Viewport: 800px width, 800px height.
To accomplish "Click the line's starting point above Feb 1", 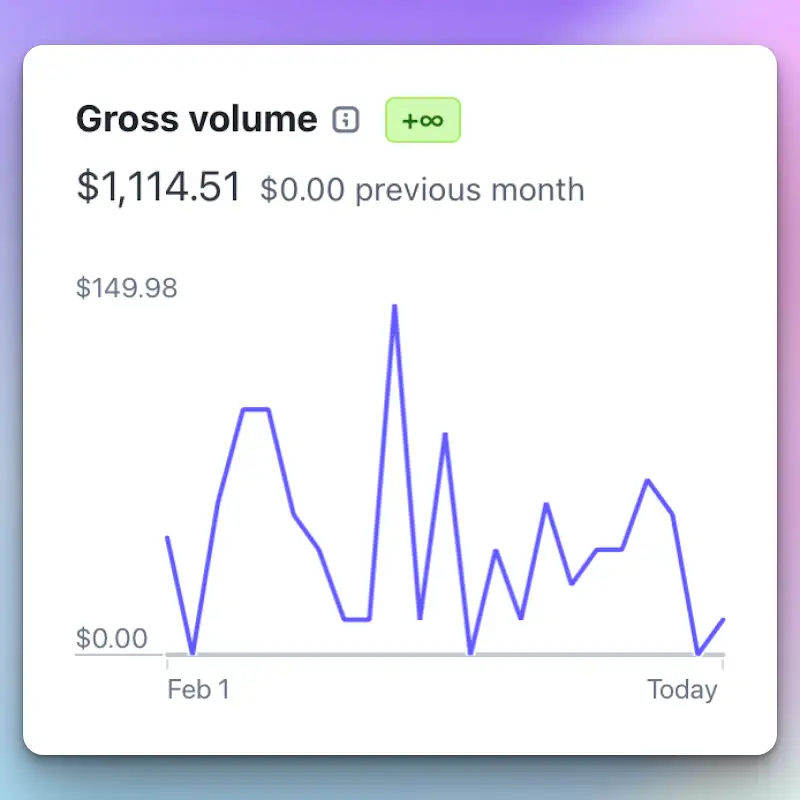I will [x=167, y=537].
